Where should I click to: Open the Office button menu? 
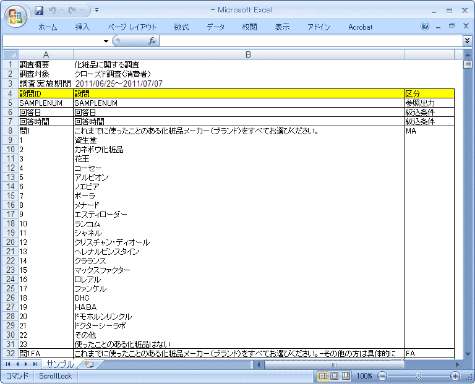(x=16, y=16)
